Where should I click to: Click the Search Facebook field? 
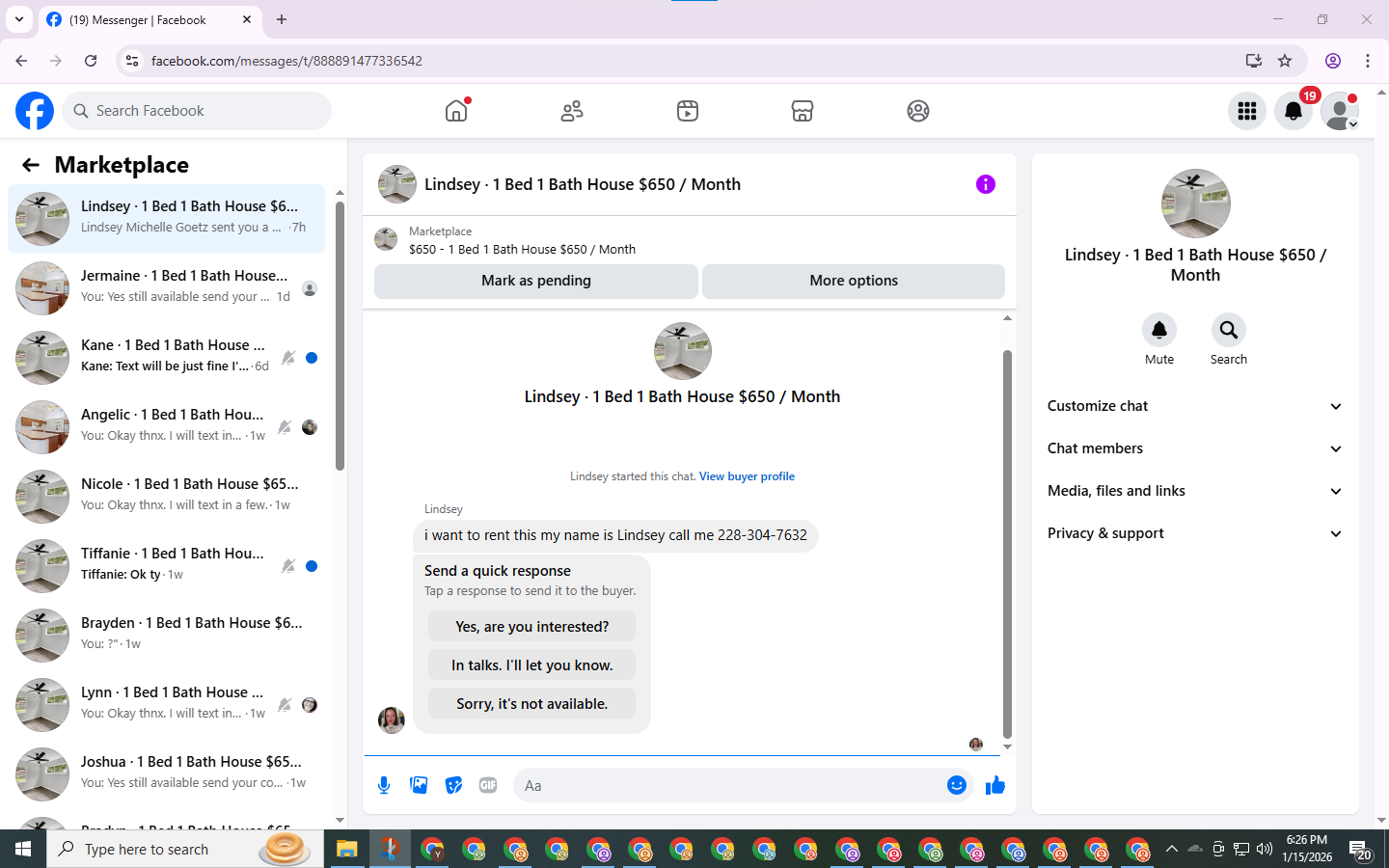pyautogui.click(x=197, y=111)
